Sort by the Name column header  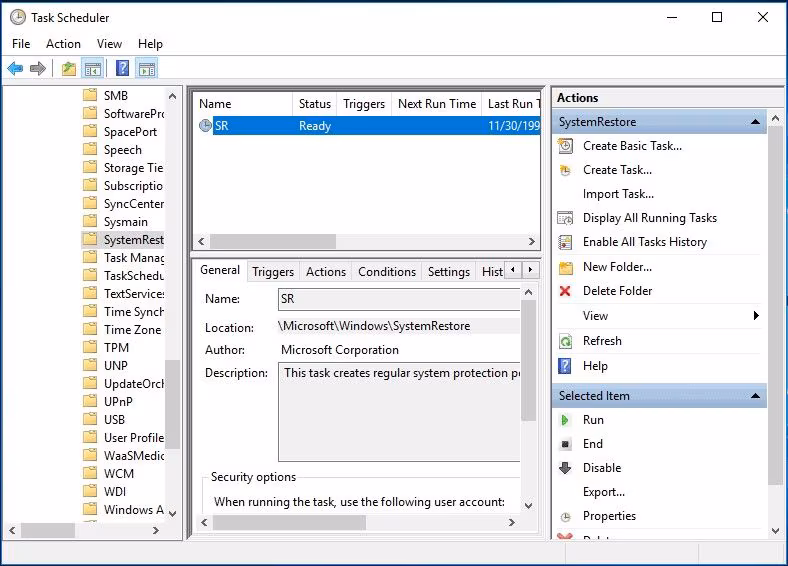click(243, 104)
